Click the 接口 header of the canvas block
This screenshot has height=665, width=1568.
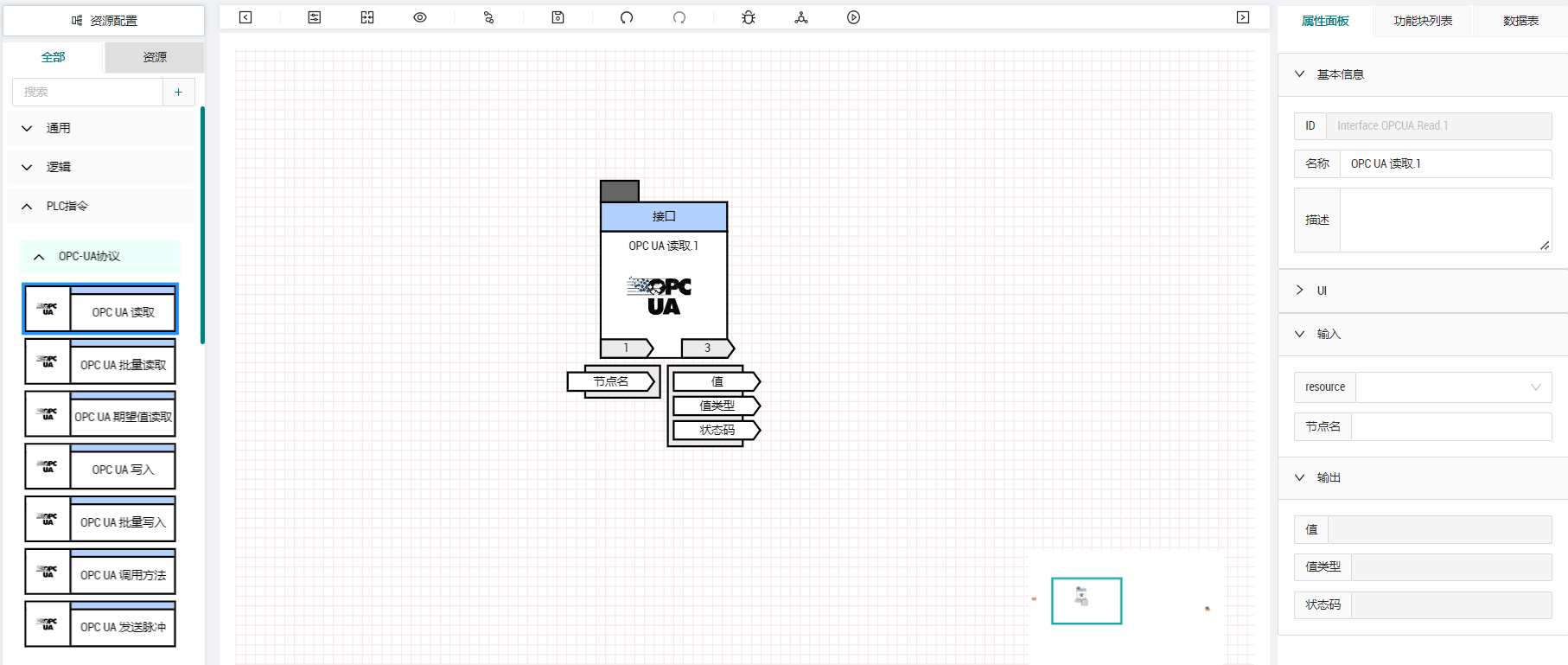point(664,216)
